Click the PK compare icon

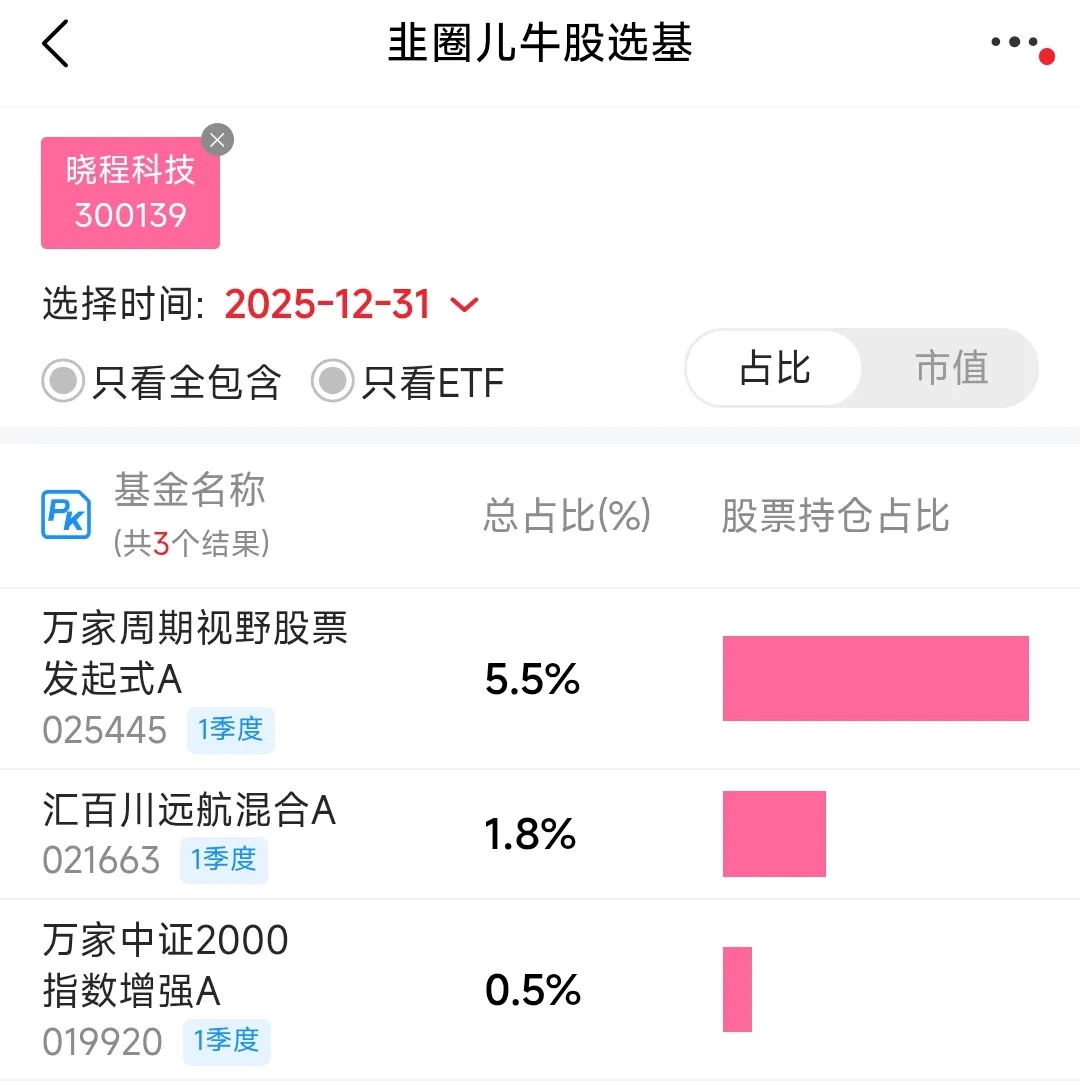click(x=66, y=515)
